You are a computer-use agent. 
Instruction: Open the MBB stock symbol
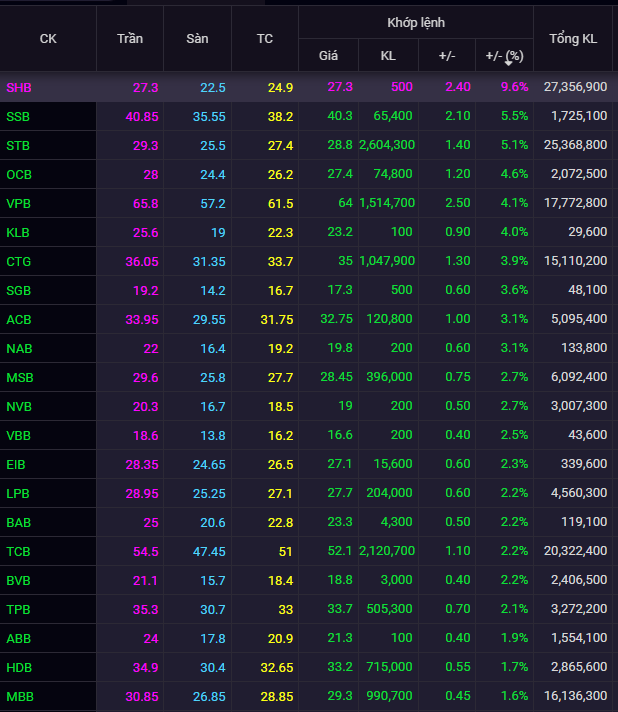(x=19, y=696)
